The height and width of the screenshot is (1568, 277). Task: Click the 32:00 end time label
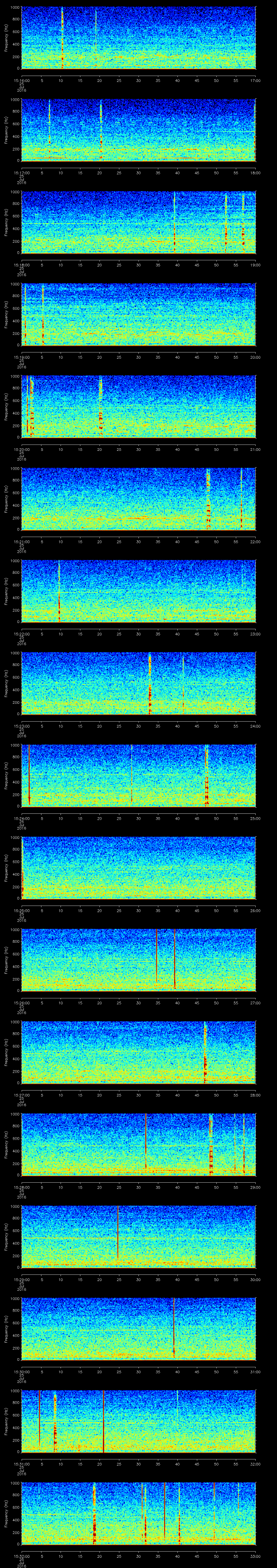click(255, 1464)
